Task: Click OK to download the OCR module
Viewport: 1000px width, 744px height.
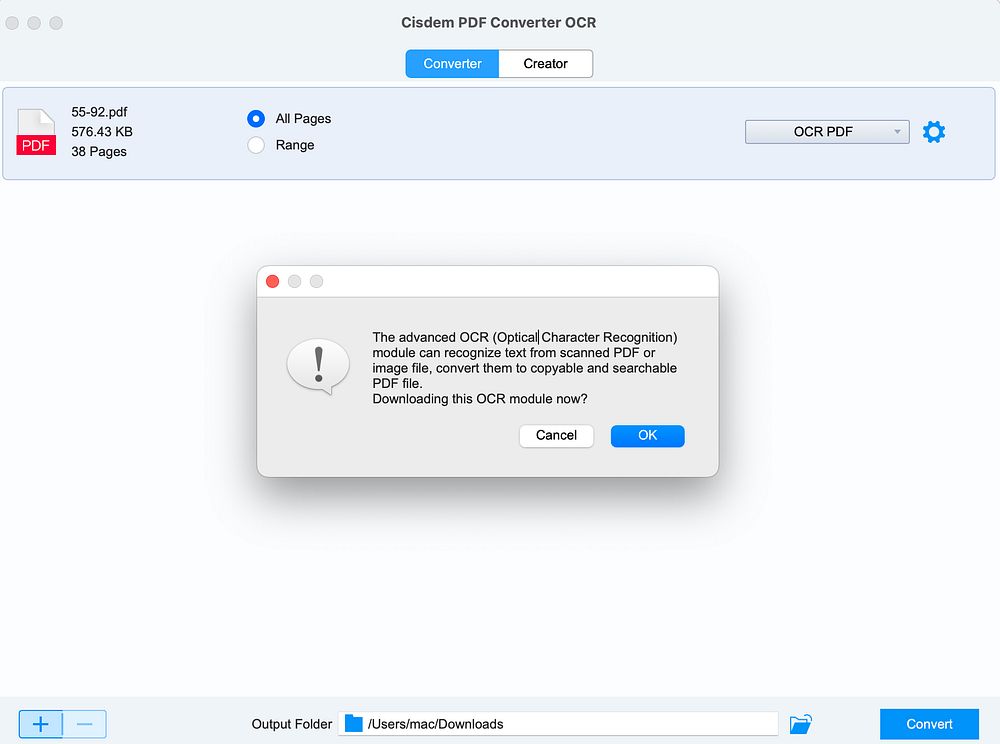Action: [x=647, y=435]
